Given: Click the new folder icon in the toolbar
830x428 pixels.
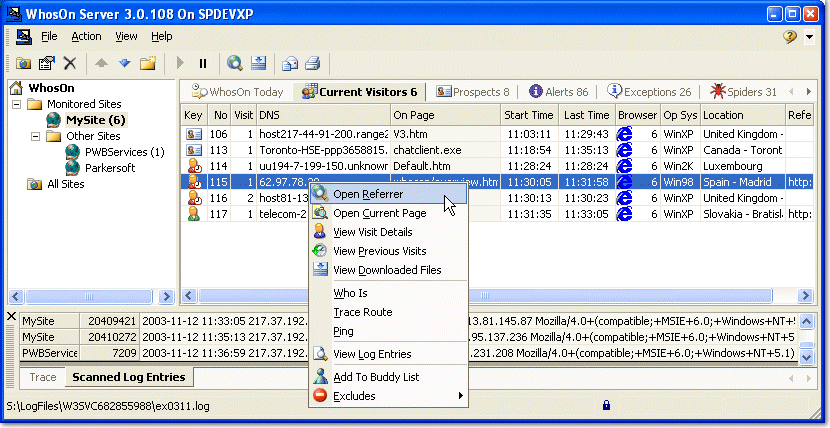Looking at the screenshot, I should (x=148, y=63).
